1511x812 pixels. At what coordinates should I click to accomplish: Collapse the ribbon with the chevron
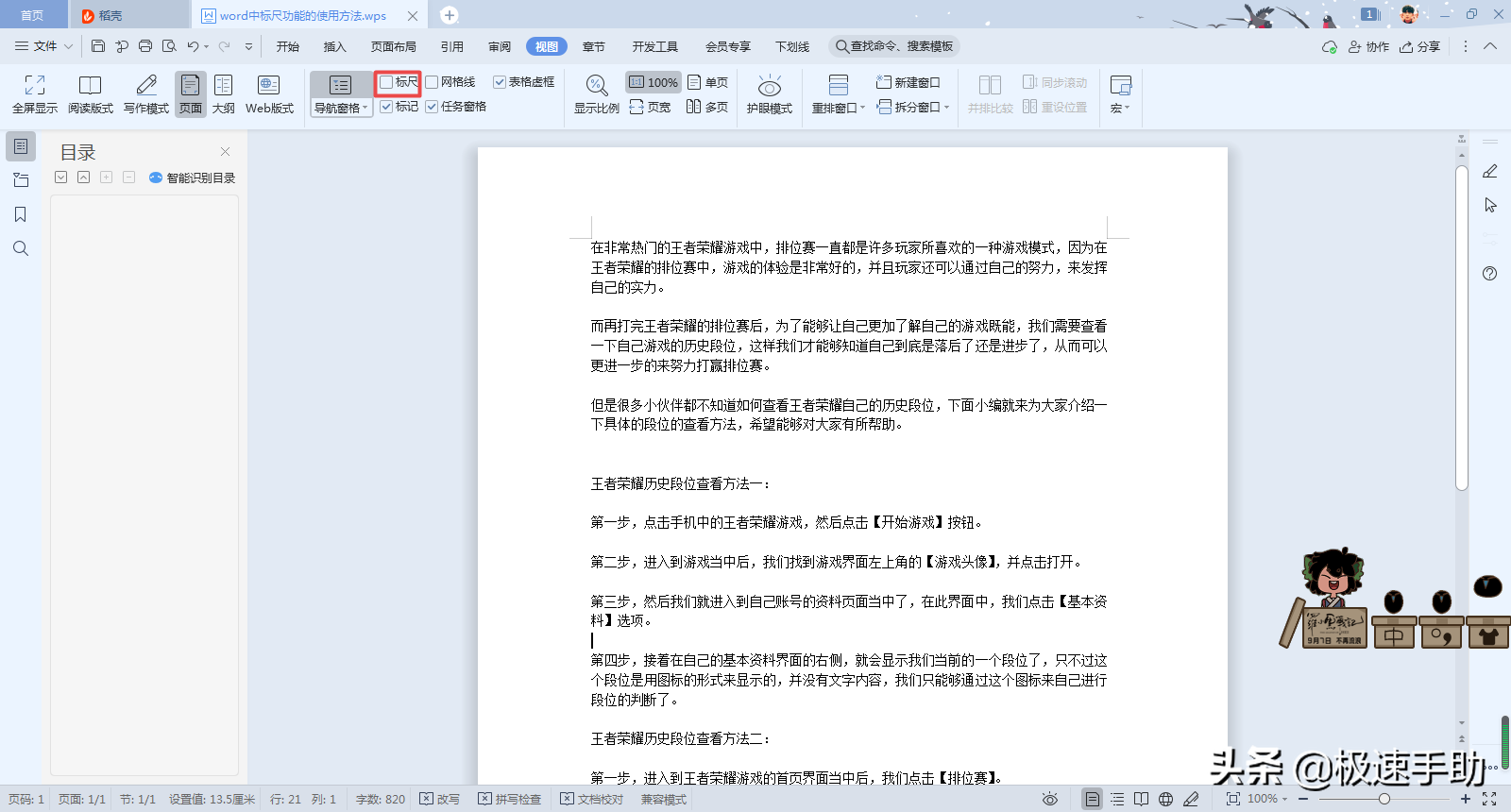tap(1490, 46)
